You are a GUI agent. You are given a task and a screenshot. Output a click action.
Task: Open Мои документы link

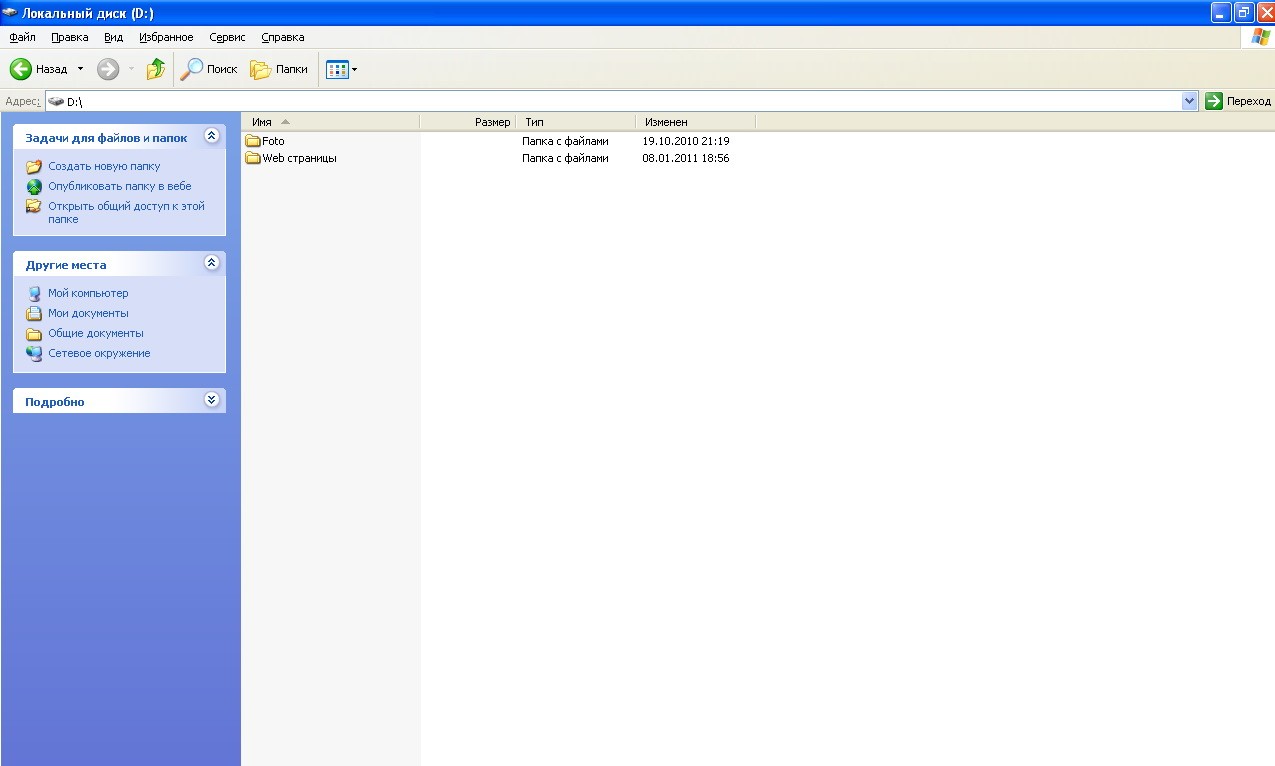click(x=88, y=313)
